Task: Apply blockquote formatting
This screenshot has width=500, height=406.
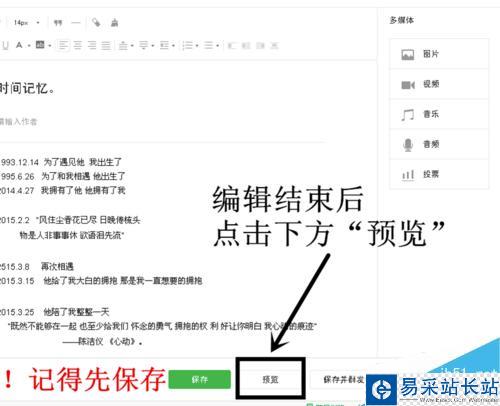Action: [58, 23]
